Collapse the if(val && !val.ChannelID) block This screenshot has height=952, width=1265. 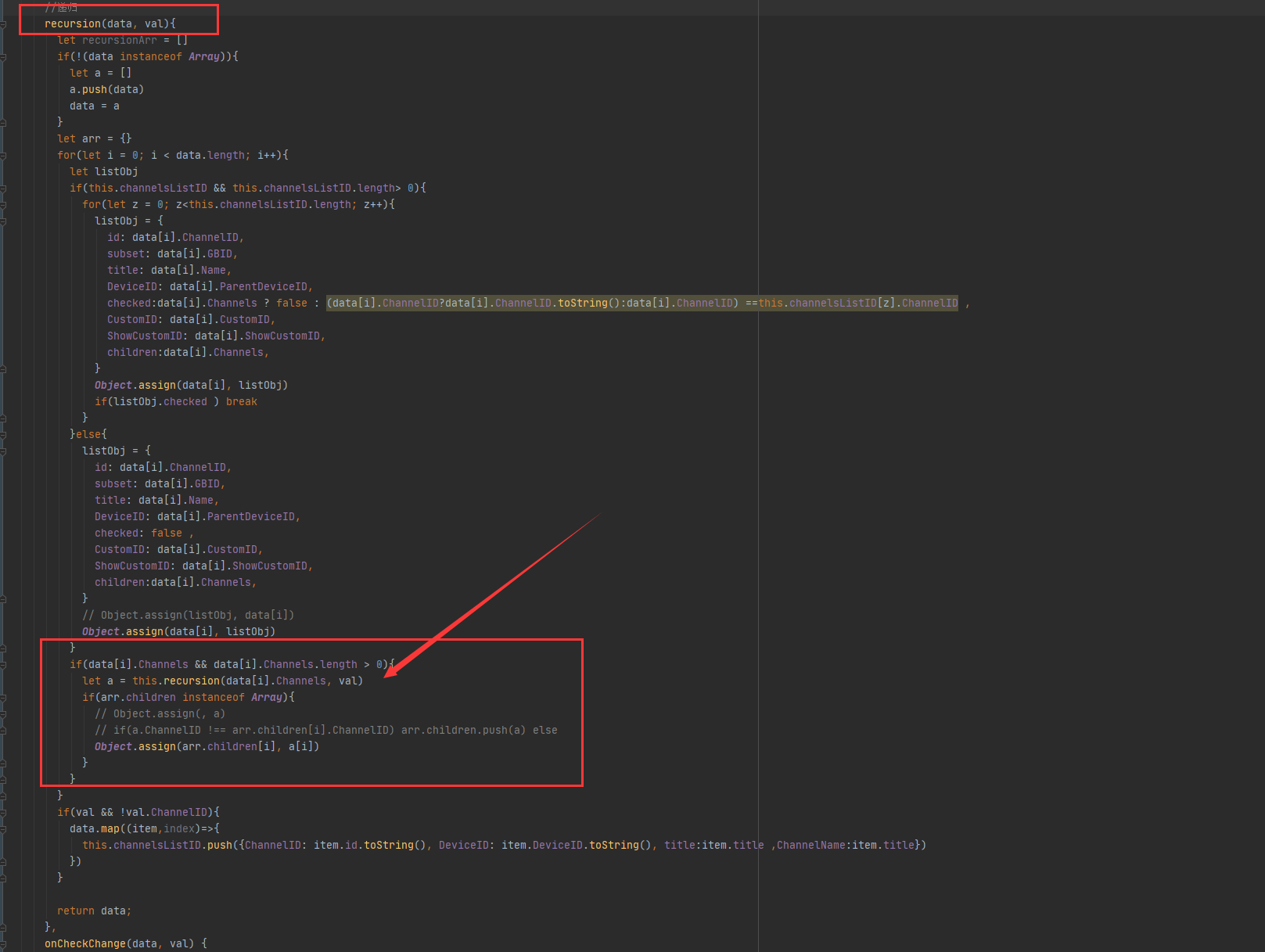tap(4, 813)
